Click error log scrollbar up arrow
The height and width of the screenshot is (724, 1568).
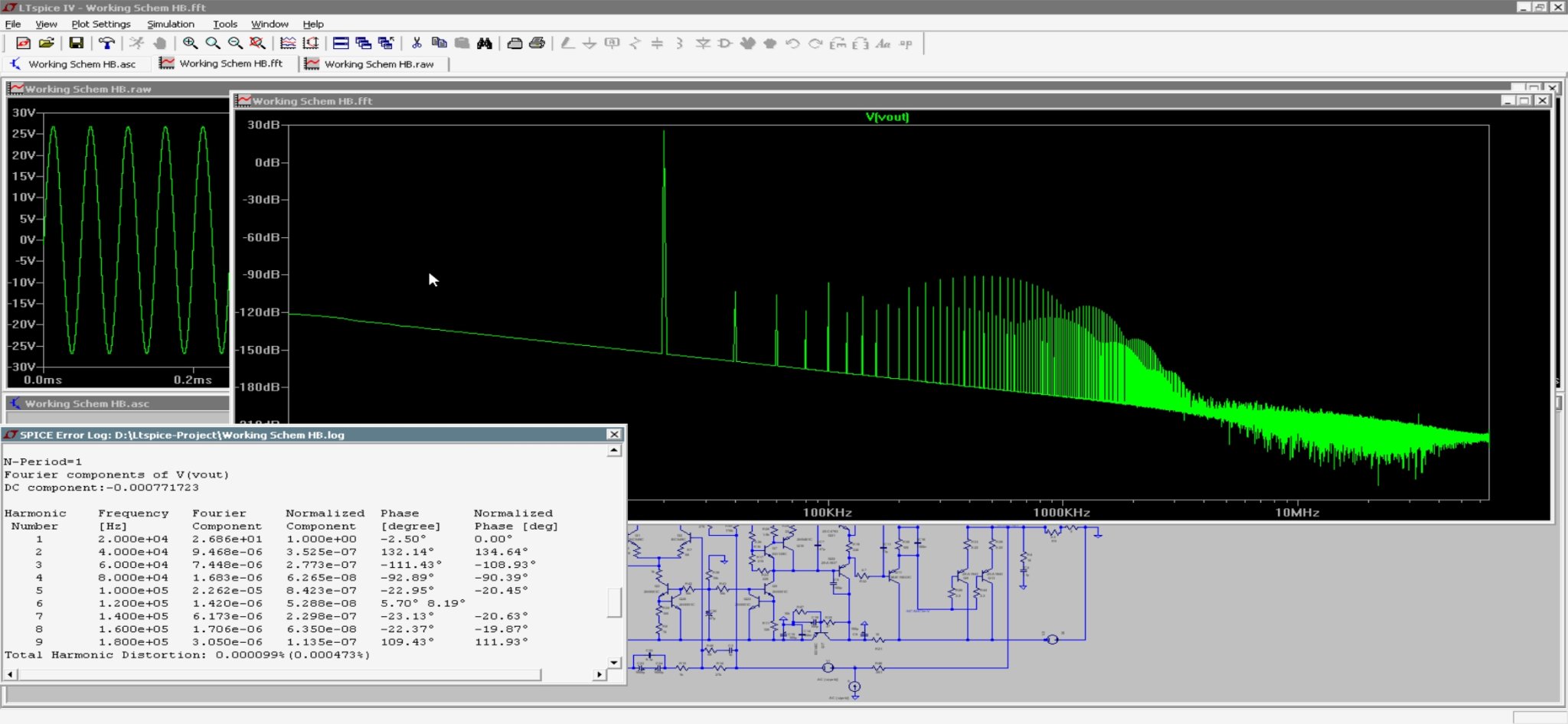click(614, 451)
